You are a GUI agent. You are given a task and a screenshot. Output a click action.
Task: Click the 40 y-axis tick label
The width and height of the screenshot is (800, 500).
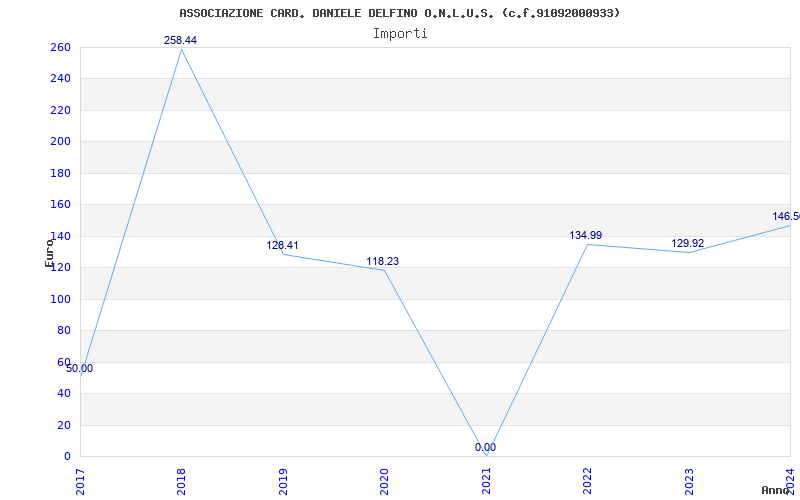64,393
